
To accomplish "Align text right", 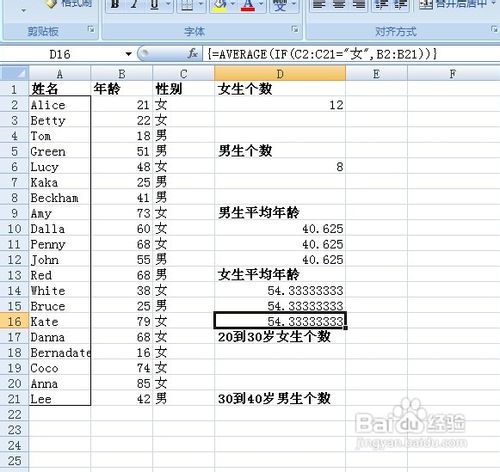I will [359, 5].
